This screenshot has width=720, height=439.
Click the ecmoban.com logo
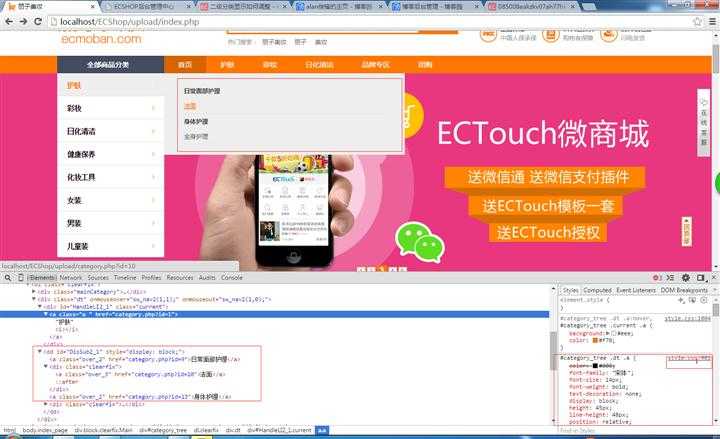pyautogui.click(x=101, y=39)
